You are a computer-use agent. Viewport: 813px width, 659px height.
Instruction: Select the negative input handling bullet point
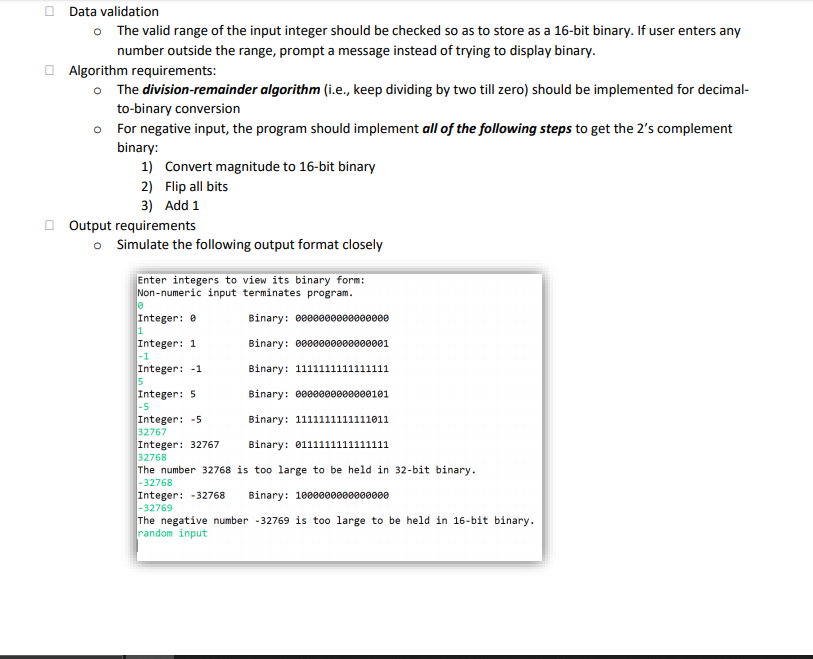(97, 128)
